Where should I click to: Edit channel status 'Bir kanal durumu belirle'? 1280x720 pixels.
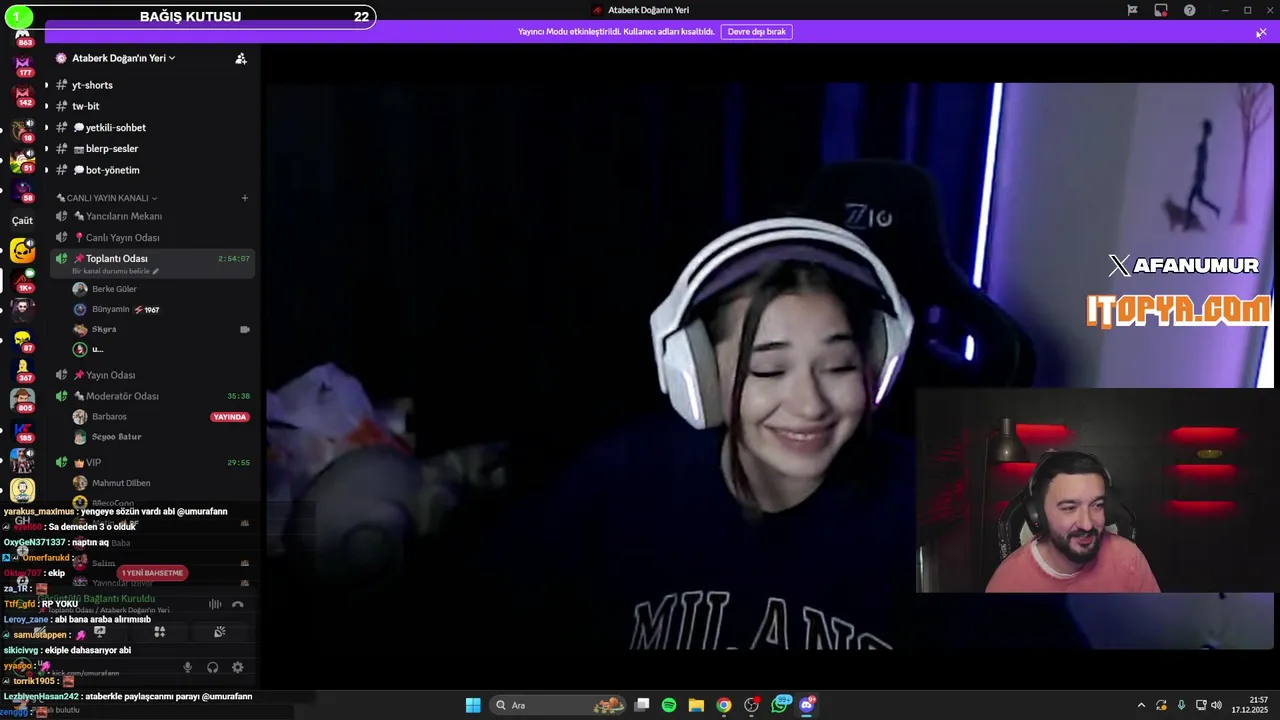click(x=115, y=271)
